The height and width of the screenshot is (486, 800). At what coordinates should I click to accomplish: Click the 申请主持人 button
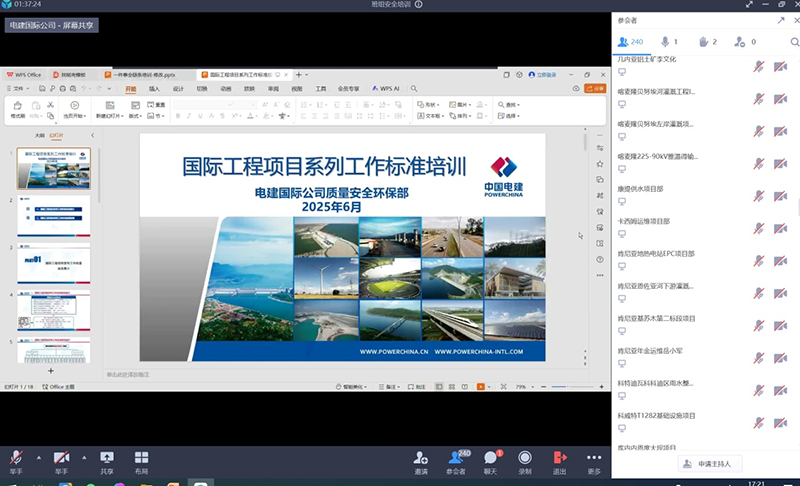(x=712, y=463)
